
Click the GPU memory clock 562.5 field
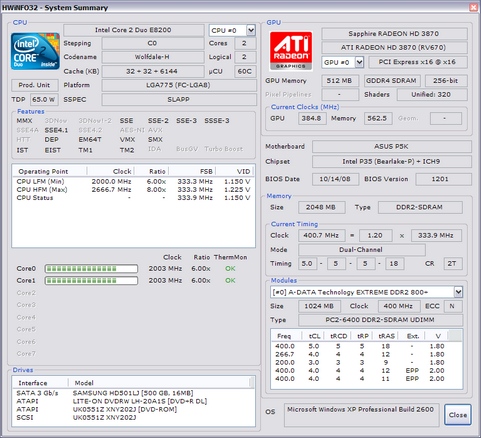click(378, 118)
